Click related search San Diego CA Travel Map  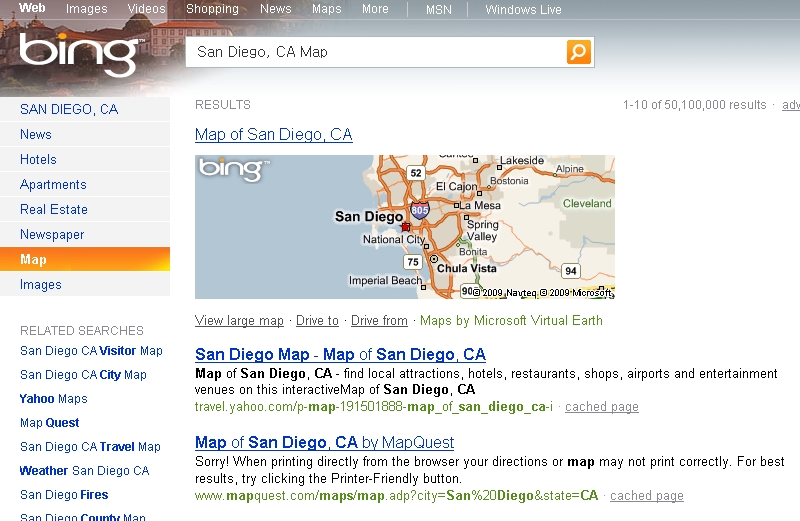pos(90,447)
